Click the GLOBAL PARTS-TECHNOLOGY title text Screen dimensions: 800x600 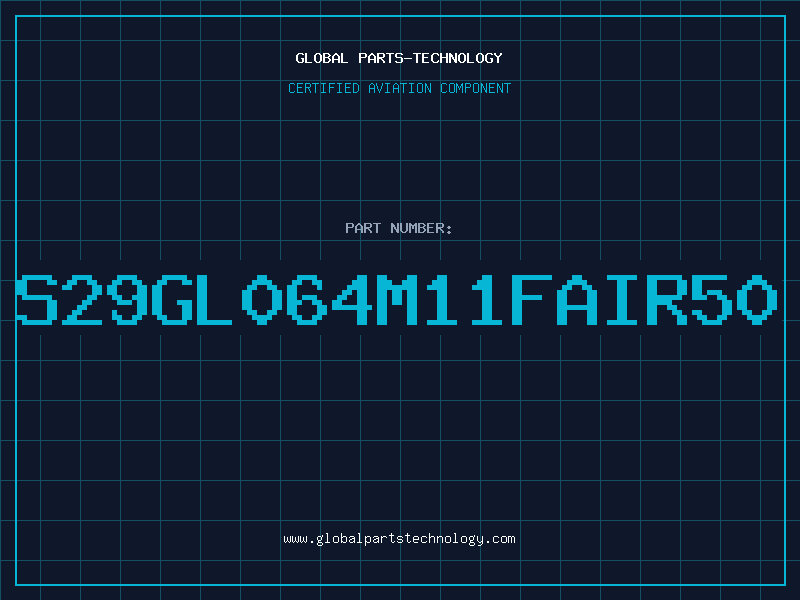coord(399,58)
